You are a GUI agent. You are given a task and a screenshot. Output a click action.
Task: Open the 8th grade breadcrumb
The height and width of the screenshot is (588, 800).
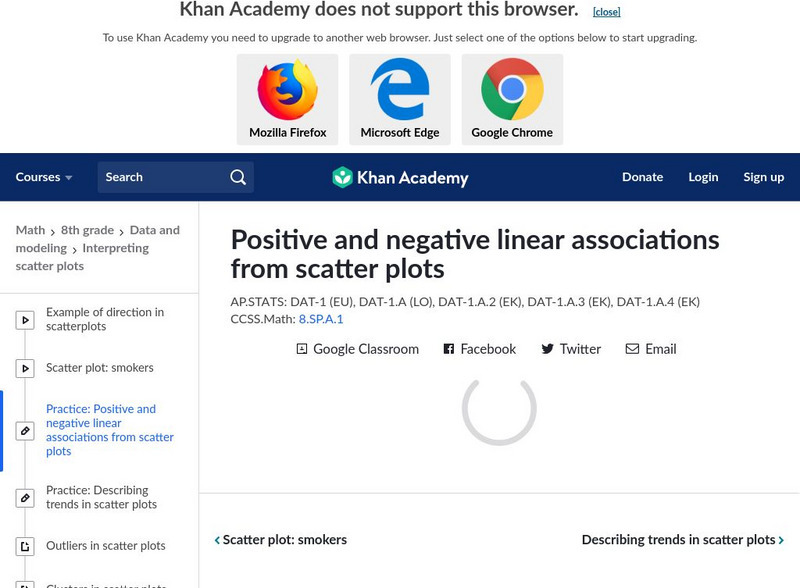tap(87, 230)
